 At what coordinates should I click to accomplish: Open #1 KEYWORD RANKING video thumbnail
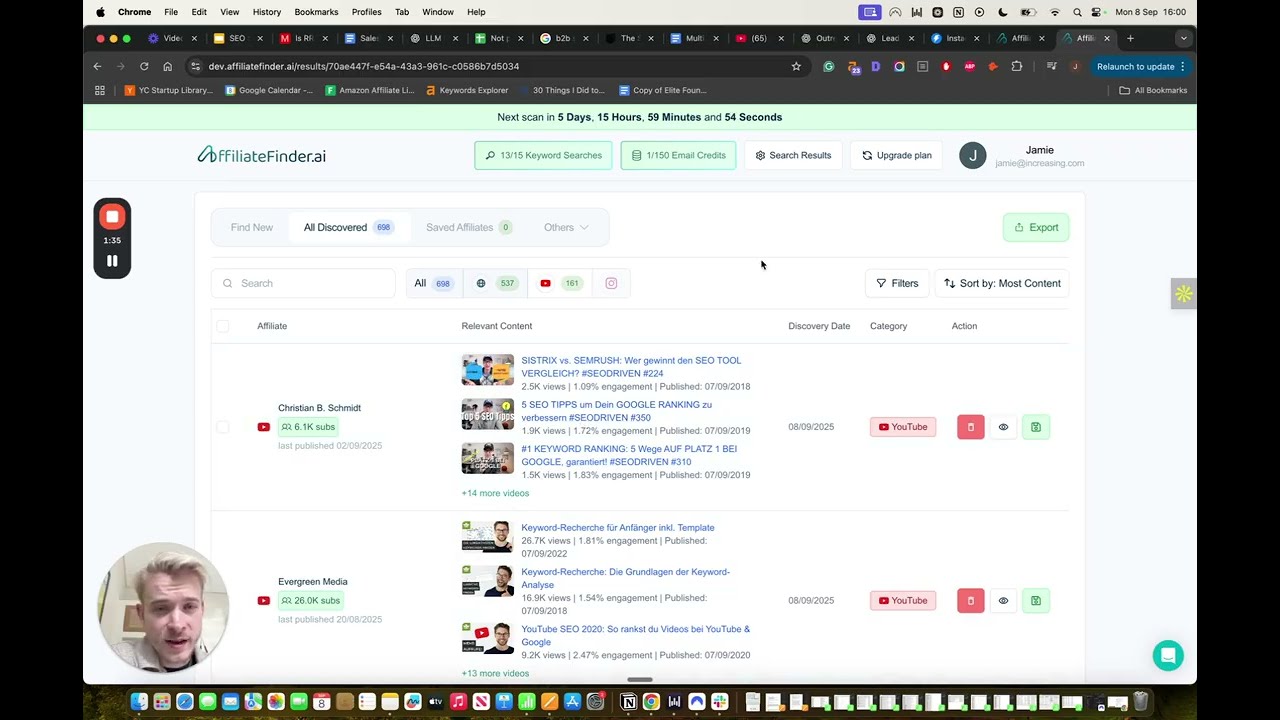[x=487, y=458]
